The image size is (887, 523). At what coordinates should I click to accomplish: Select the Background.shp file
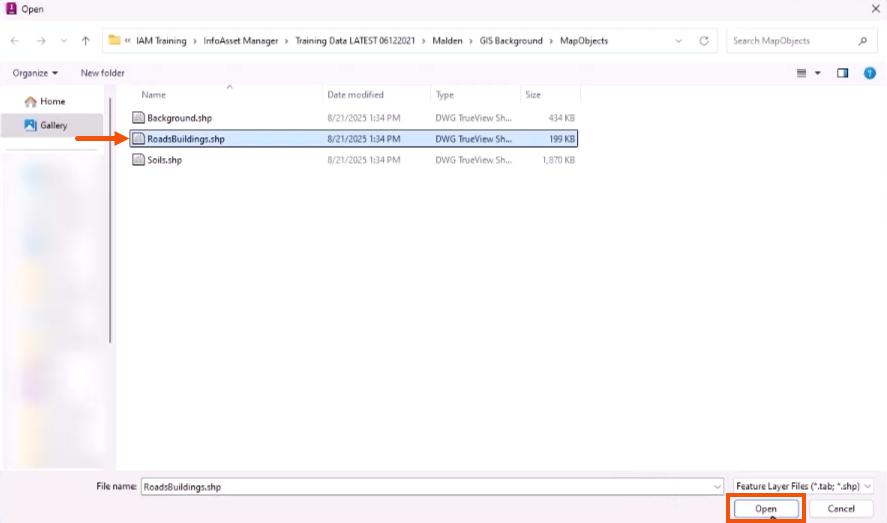point(354,118)
